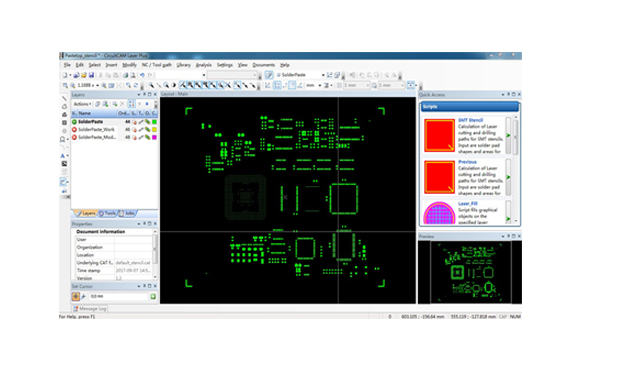Click the Scripts header bar
Image resolution: width=640 pixels, height=370 pixels.
tap(469, 107)
